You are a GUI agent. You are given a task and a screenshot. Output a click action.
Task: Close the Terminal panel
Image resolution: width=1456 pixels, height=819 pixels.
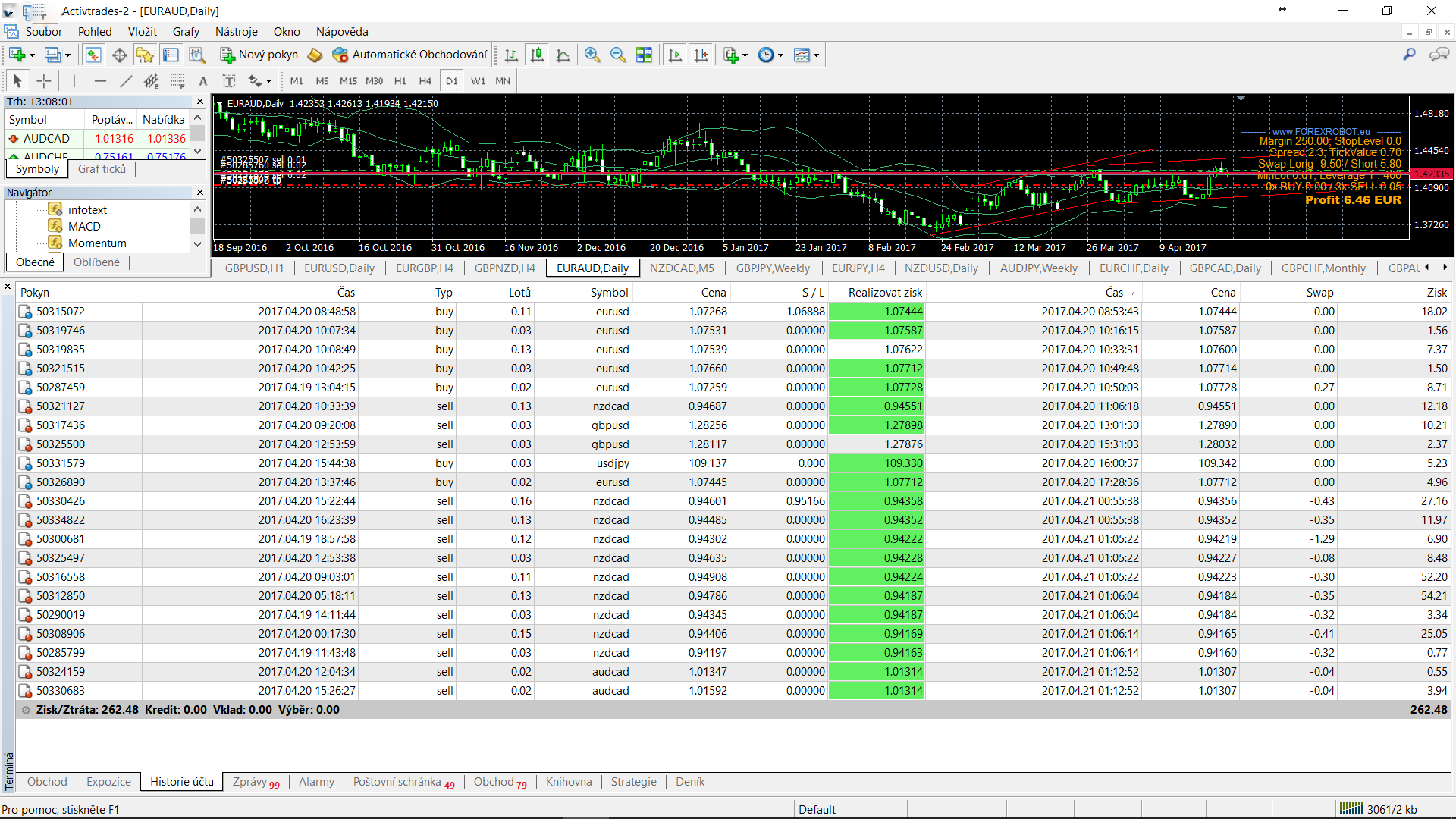[8, 287]
